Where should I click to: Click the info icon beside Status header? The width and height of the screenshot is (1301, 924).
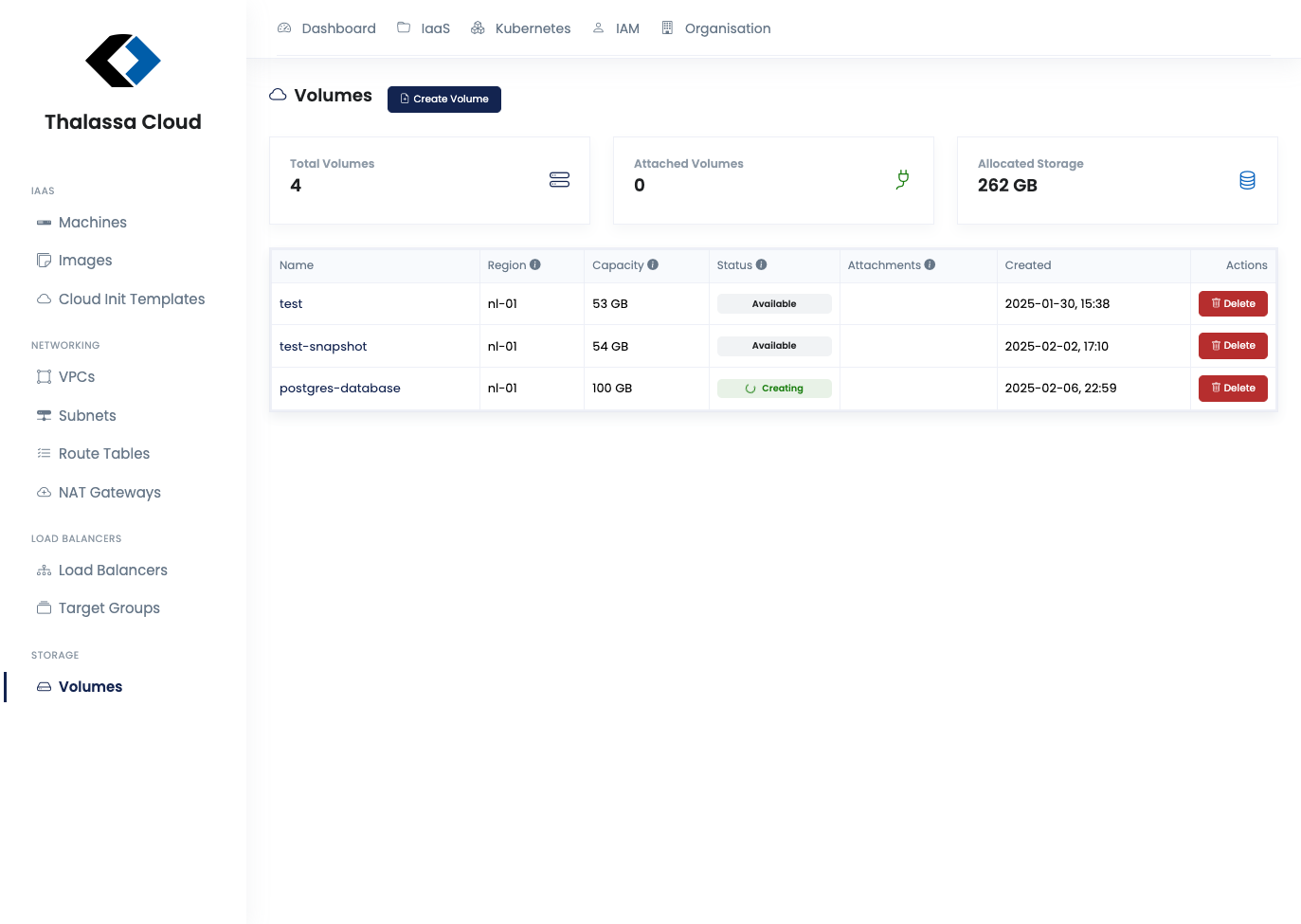[x=761, y=265]
